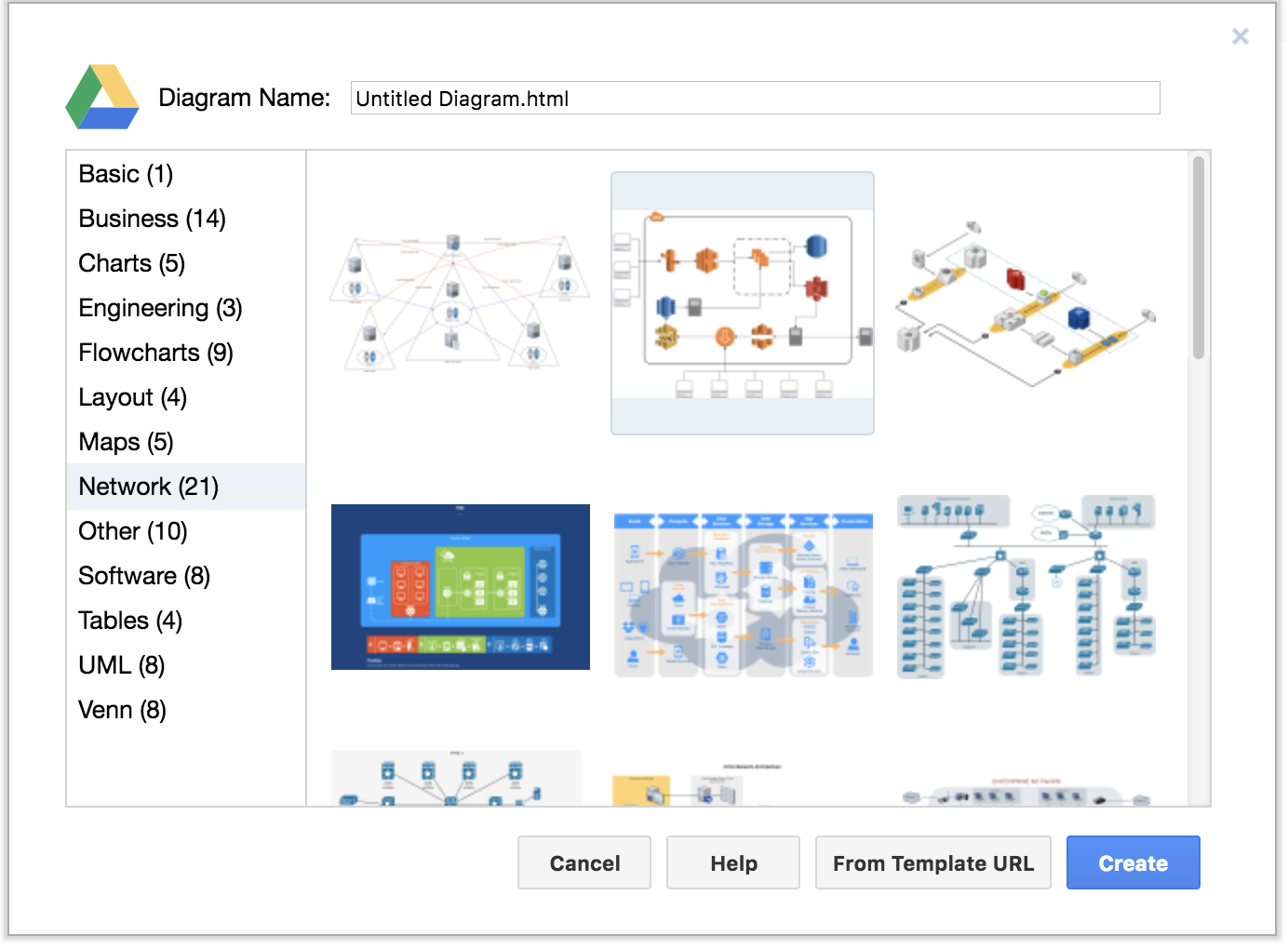Choose the highlighted AWS architecture template
Viewport: 1288px width, 949px height.
tap(742, 303)
